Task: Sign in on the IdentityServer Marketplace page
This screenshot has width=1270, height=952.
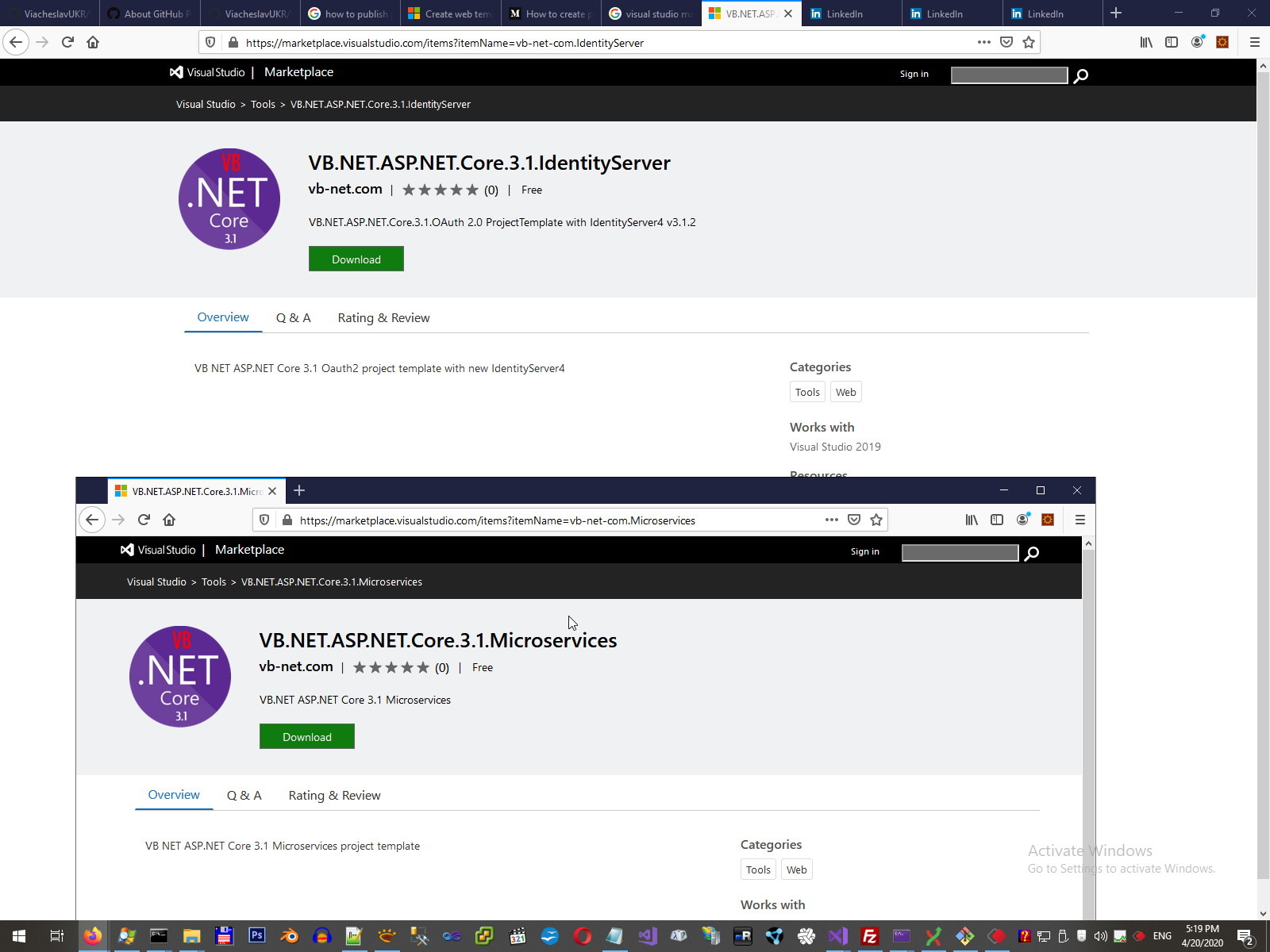Action: [x=914, y=74]
